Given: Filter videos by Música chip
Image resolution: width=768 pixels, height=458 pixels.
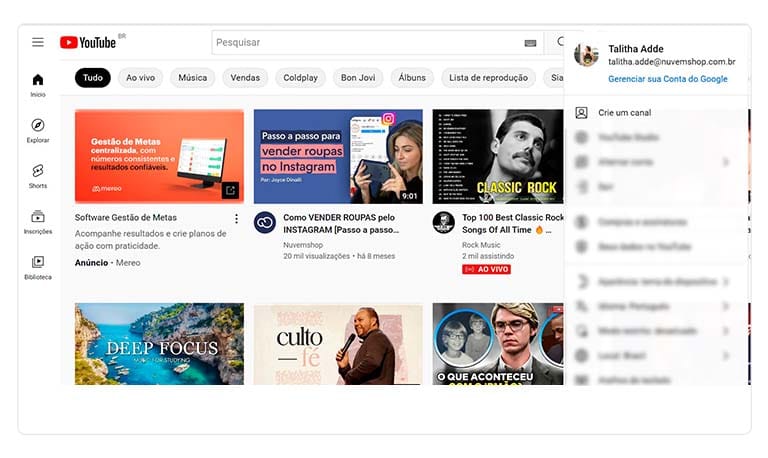Looking at the screenshot, I should [x=192, y=77].
